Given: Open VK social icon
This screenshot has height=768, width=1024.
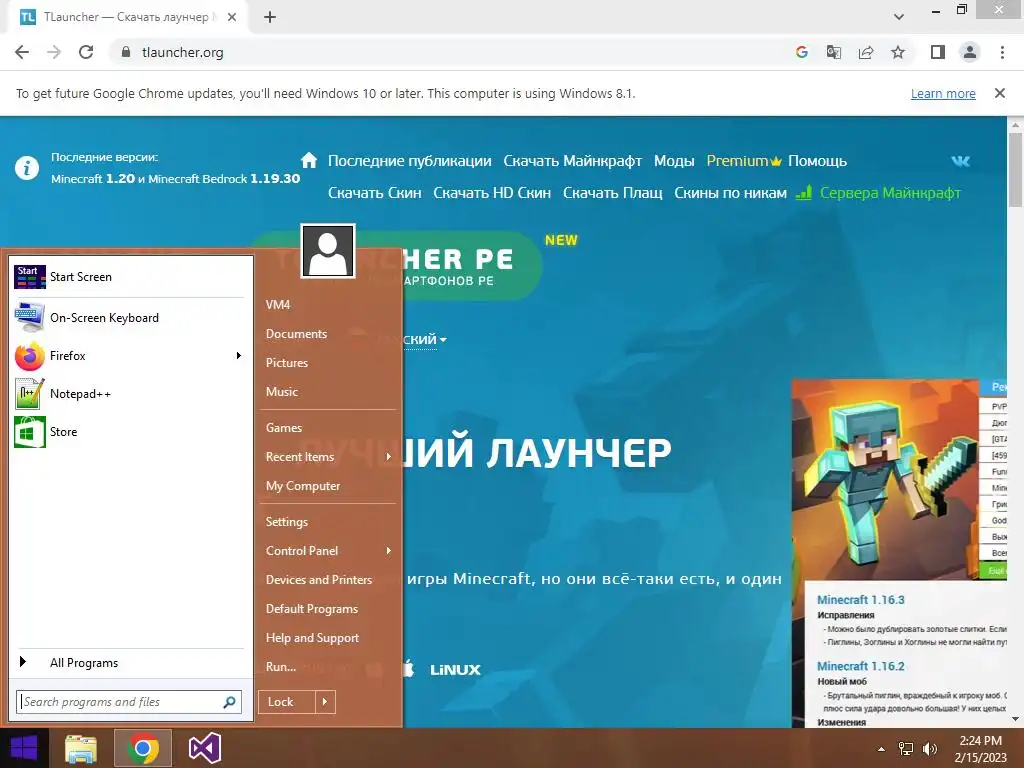Looking at the screenshot, I should (961, 161).
